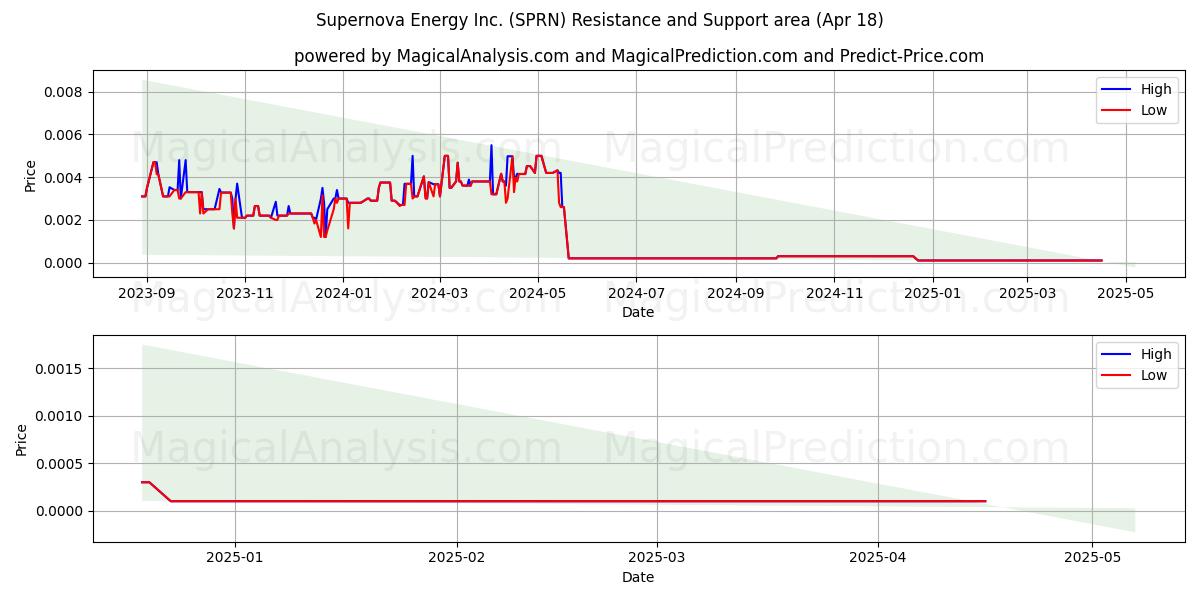Click the '2025-02' x-axis label in the bottom chart
Image resolution: width=1200 pixels, height=600 pixels.
[457, 558]
